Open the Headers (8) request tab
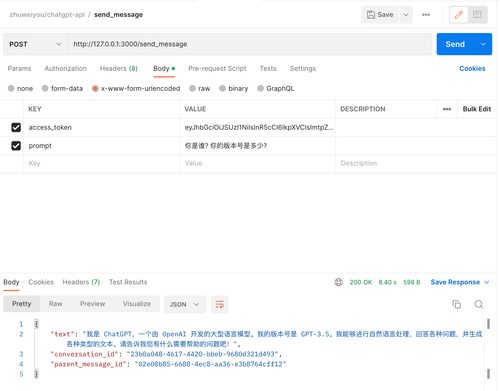 pos(119,68)
